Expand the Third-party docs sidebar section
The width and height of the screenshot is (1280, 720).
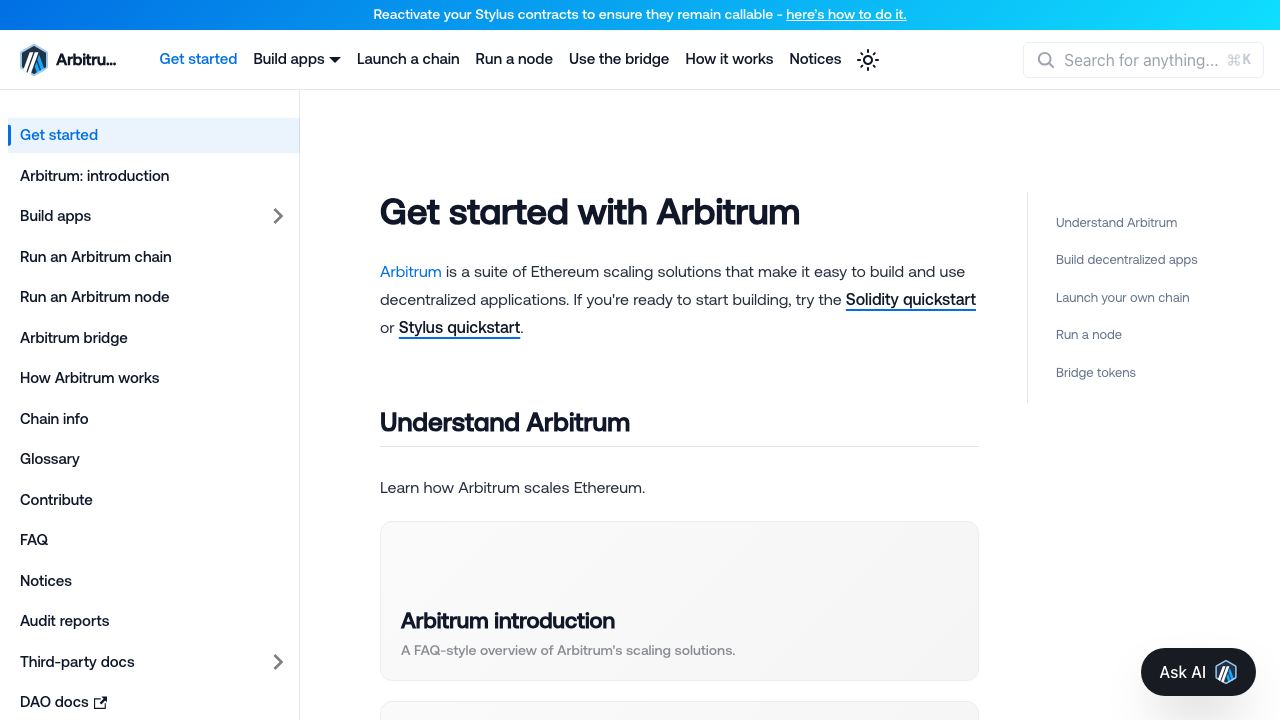click(x=278, y=662)
